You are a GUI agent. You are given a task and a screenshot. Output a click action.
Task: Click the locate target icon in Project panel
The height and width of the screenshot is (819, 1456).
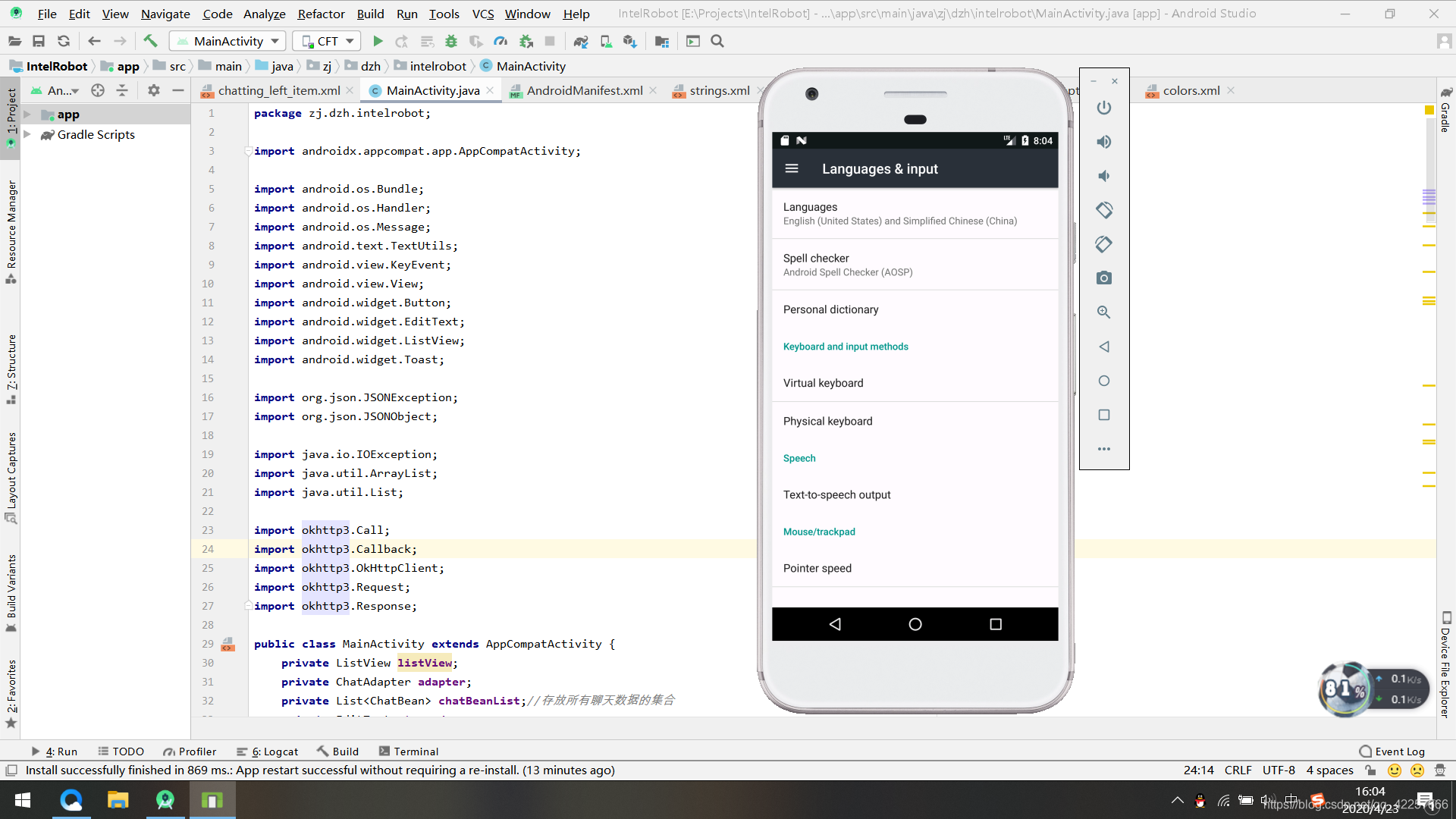[98, 90]
